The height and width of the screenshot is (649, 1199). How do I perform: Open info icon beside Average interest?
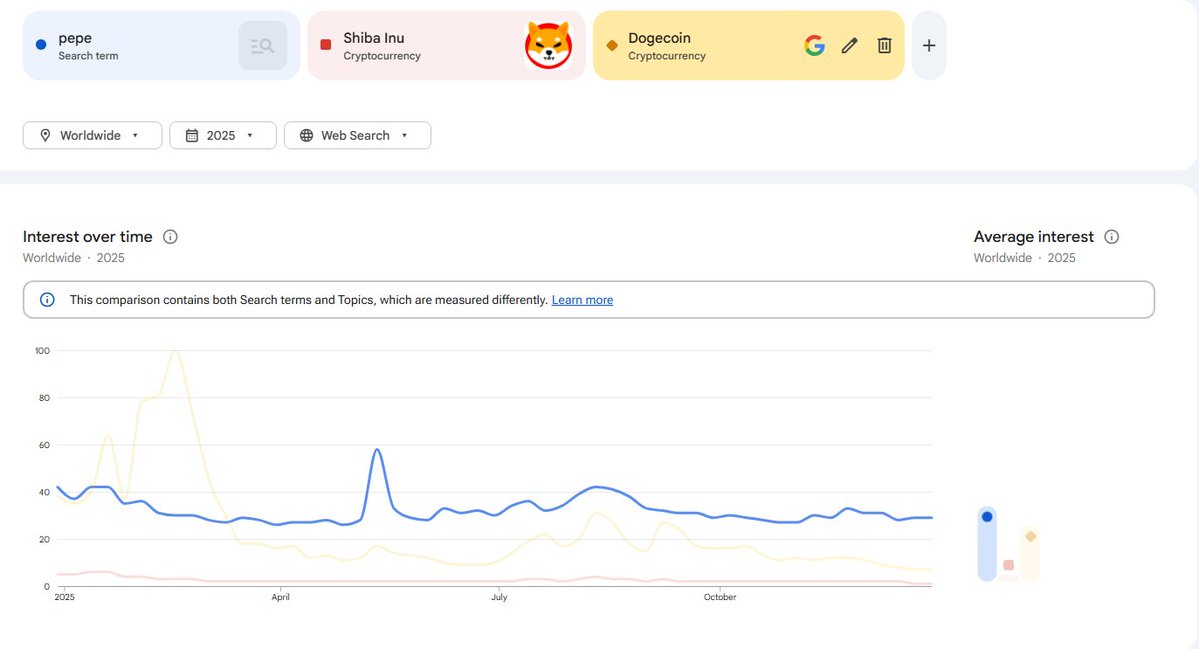1111,237
